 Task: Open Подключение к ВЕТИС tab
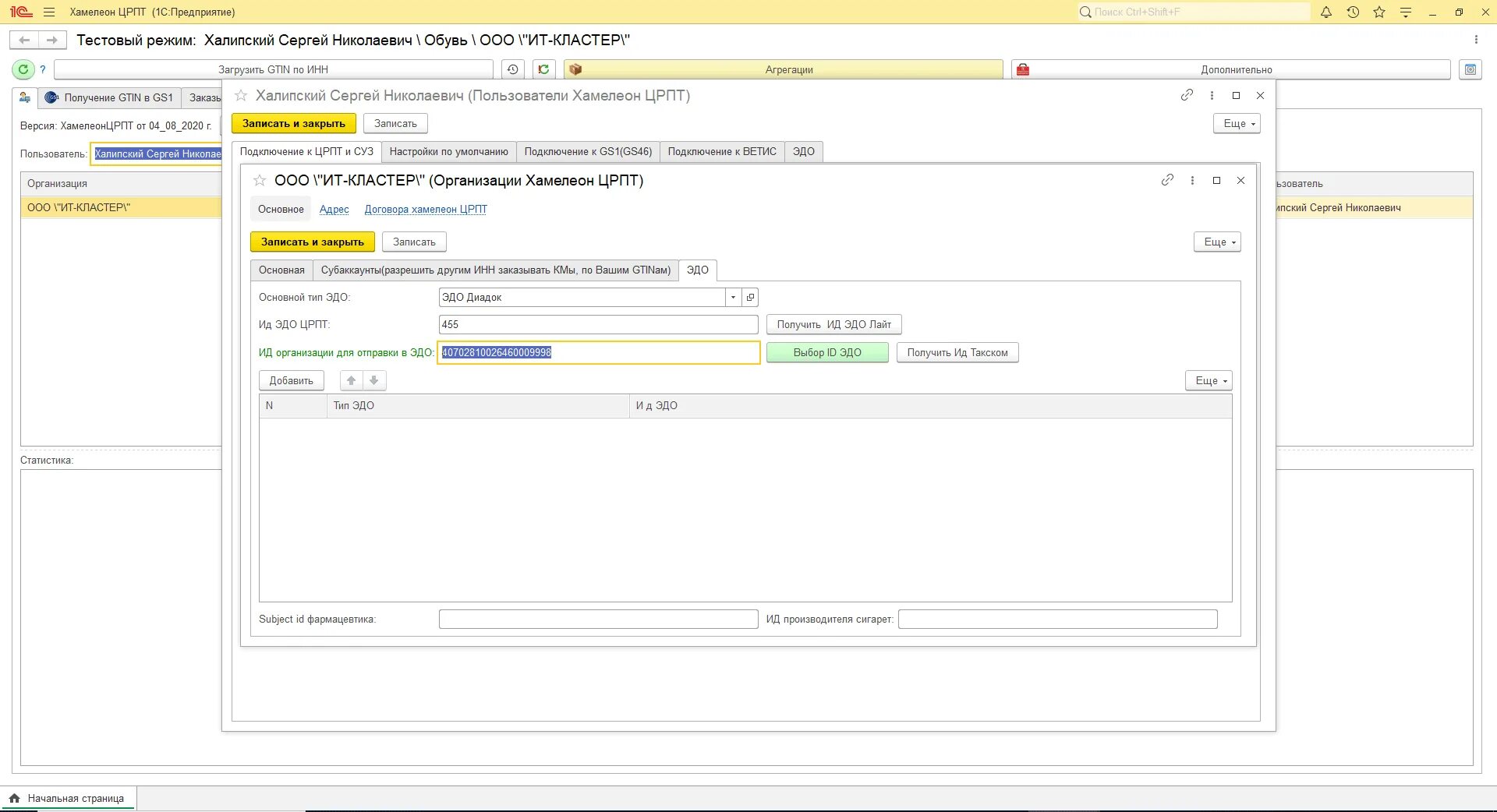click(722, 151)
